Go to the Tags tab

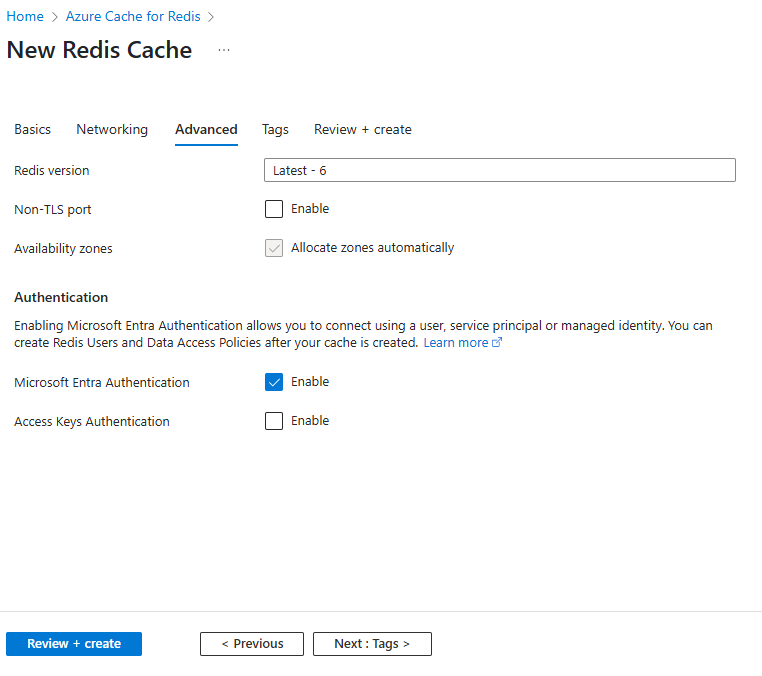click(x=275, y=130)
